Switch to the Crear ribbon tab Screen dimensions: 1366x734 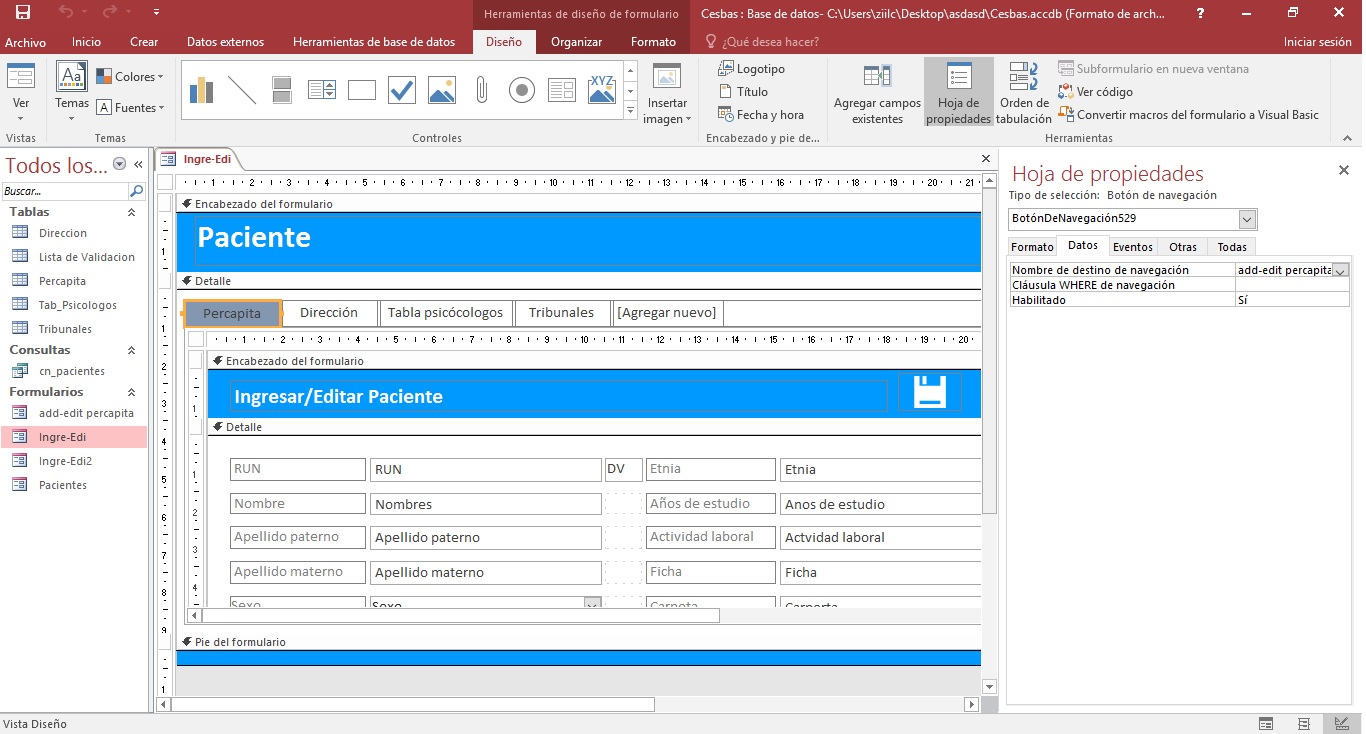point(144,42)
